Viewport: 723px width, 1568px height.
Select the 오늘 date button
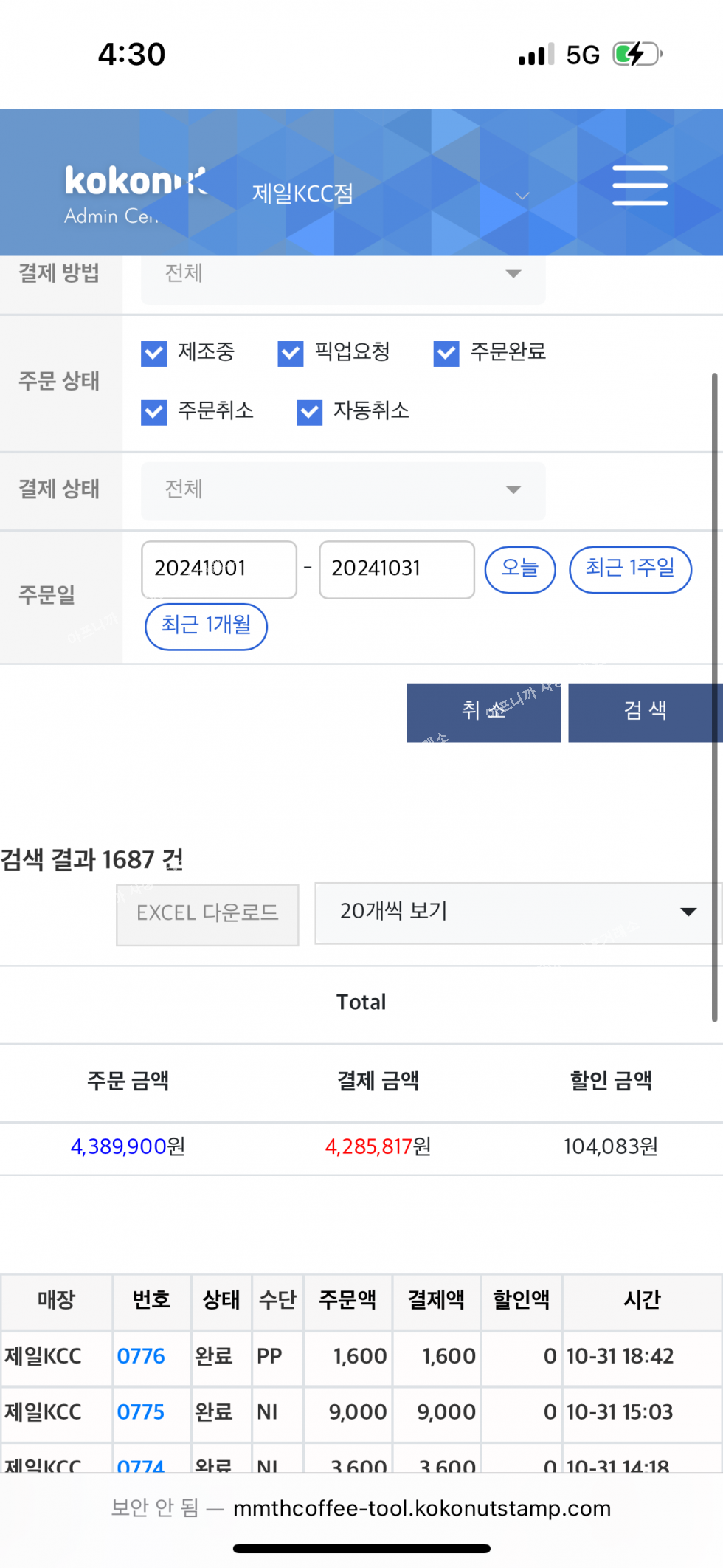pyautogui.click(x=519, y=568)
